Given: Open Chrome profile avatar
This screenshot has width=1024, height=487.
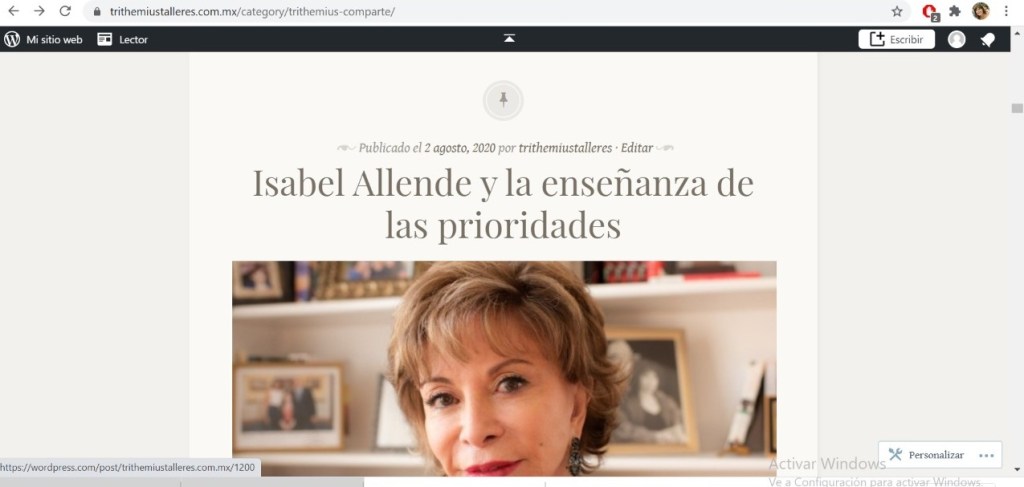Looking at the screenshot, I should 981,11.
